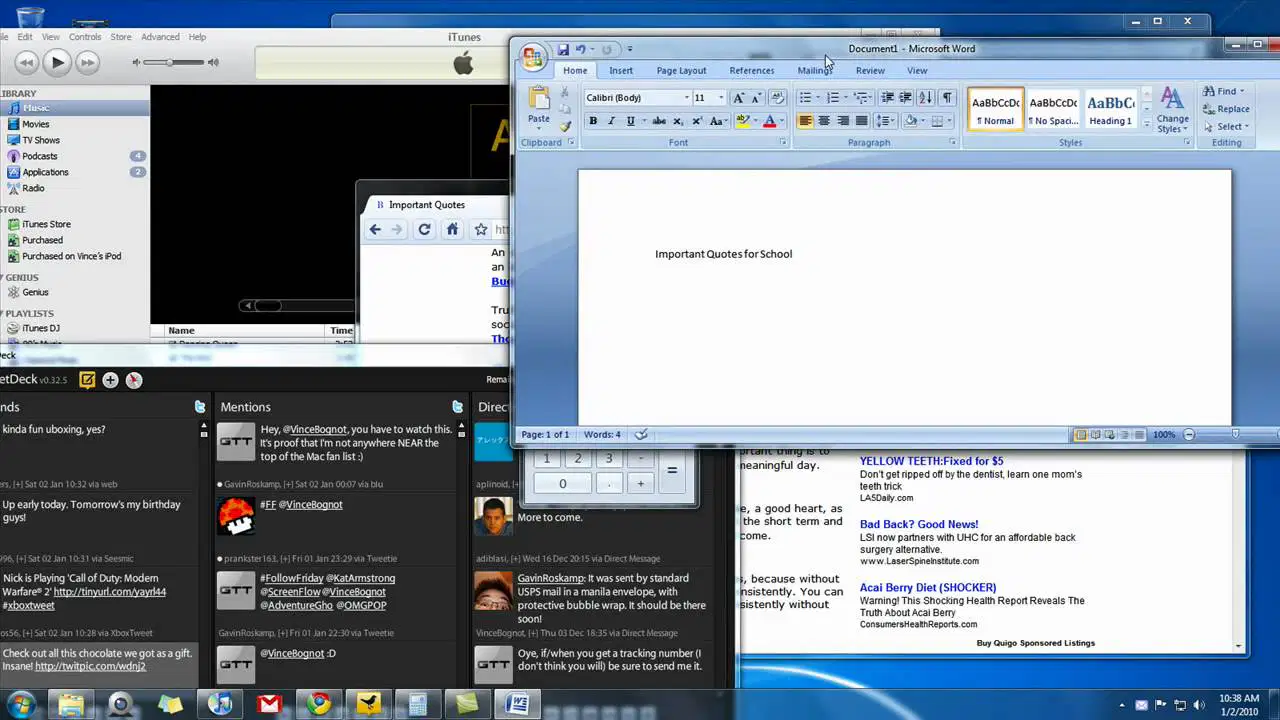
Task: Switch to the Insert tab in Word
Action: point(621,71)
